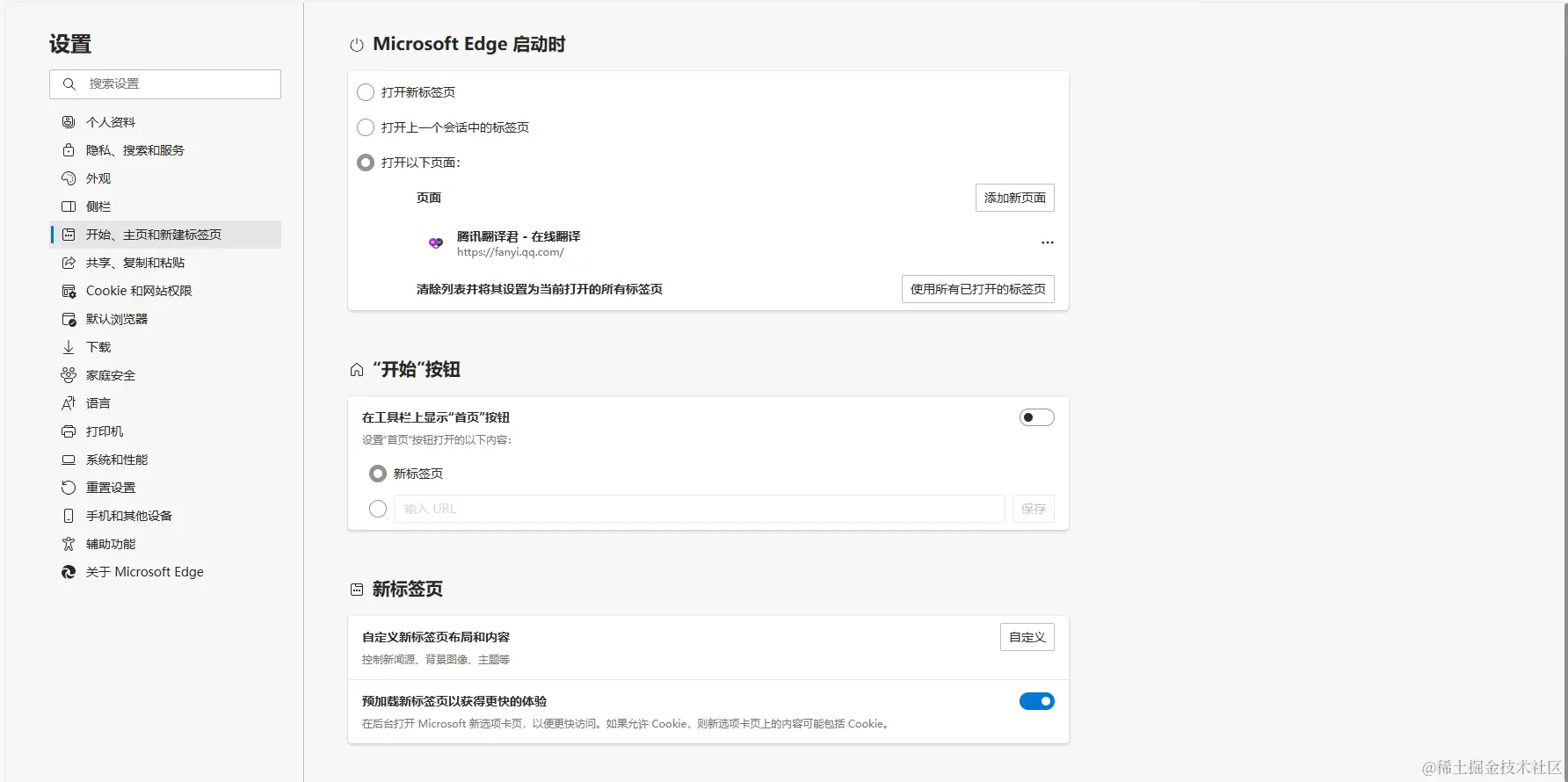Click the 自定义 button for new tab page
The width and height of the screenshot is (1568, 782).
[1027, 637]
